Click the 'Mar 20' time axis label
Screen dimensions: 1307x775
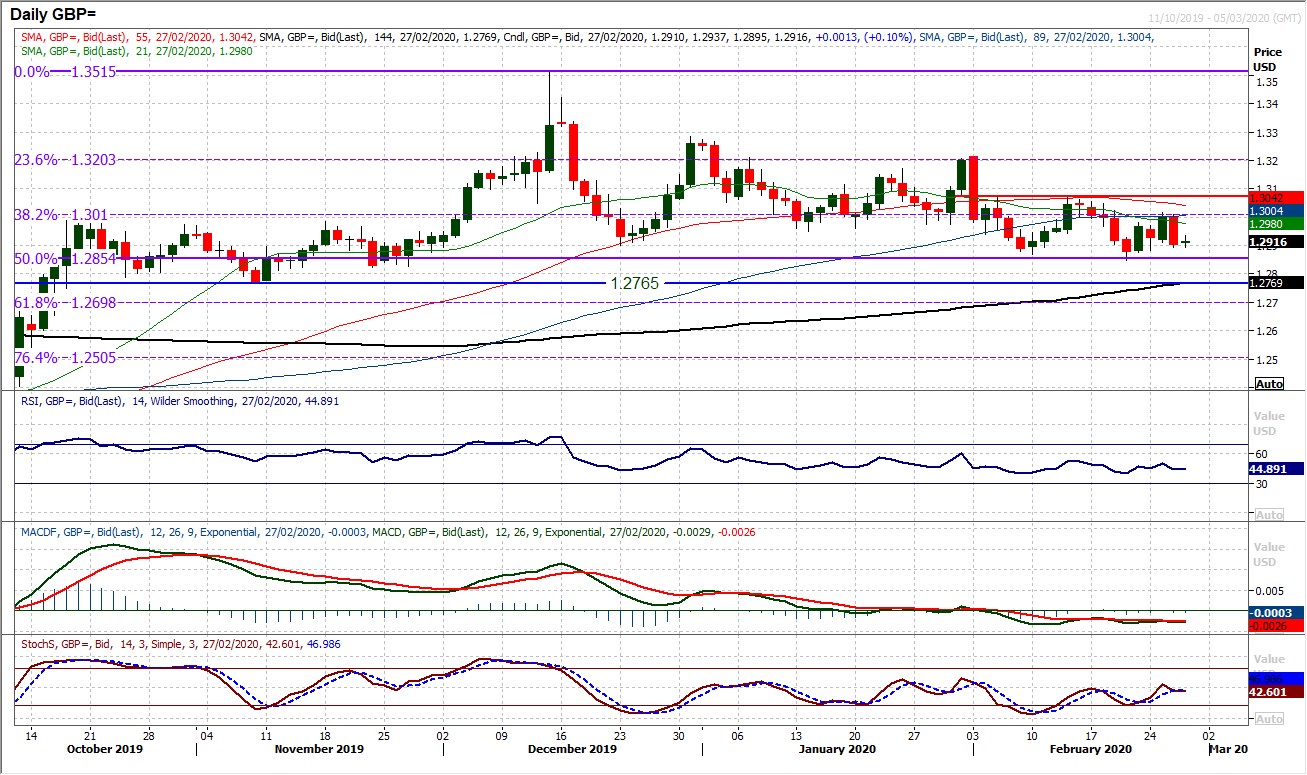(1228, 749)
